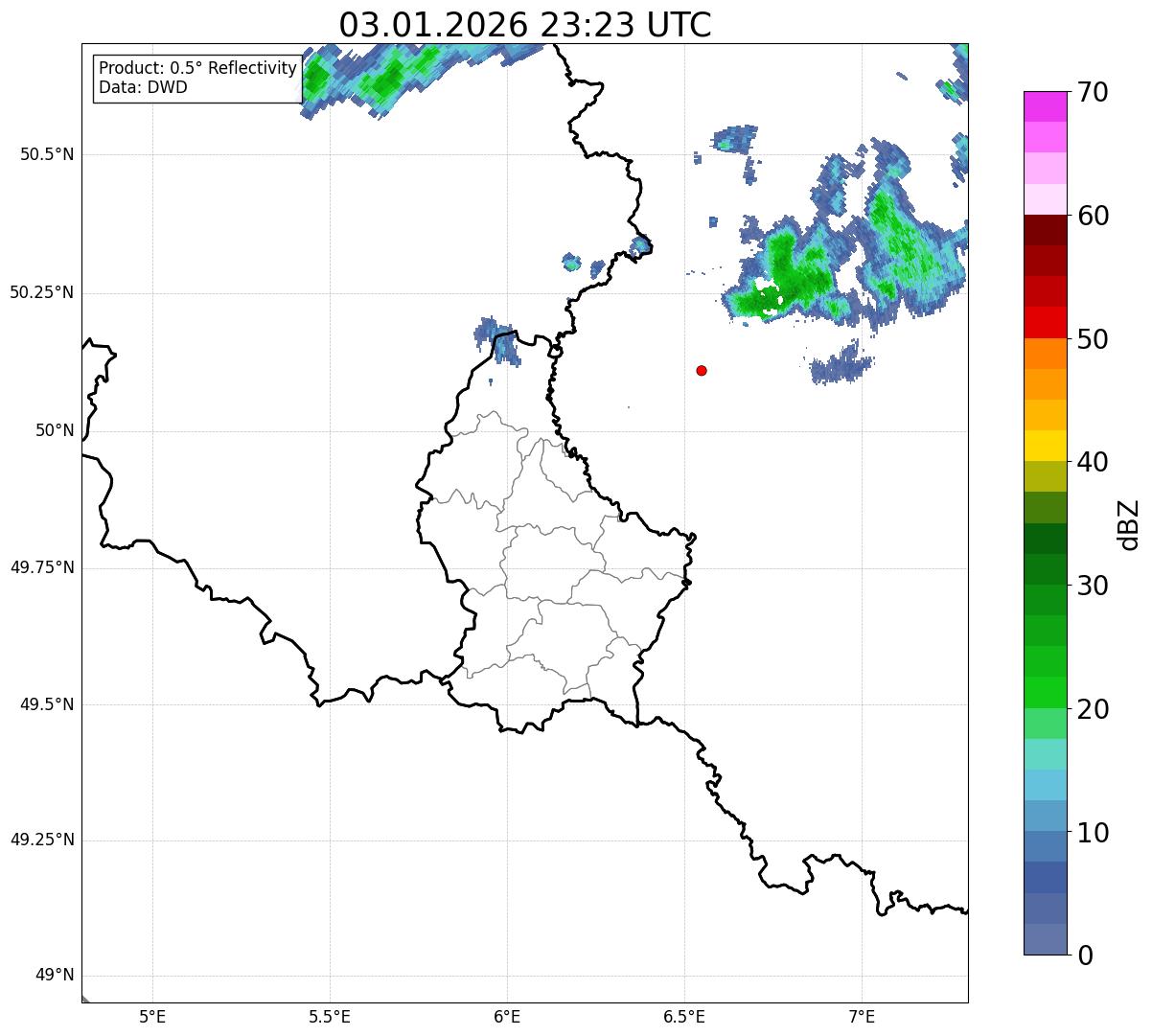1152x1036 pixels.
Task: Click the red station marker dot
Action: [702, 370]
